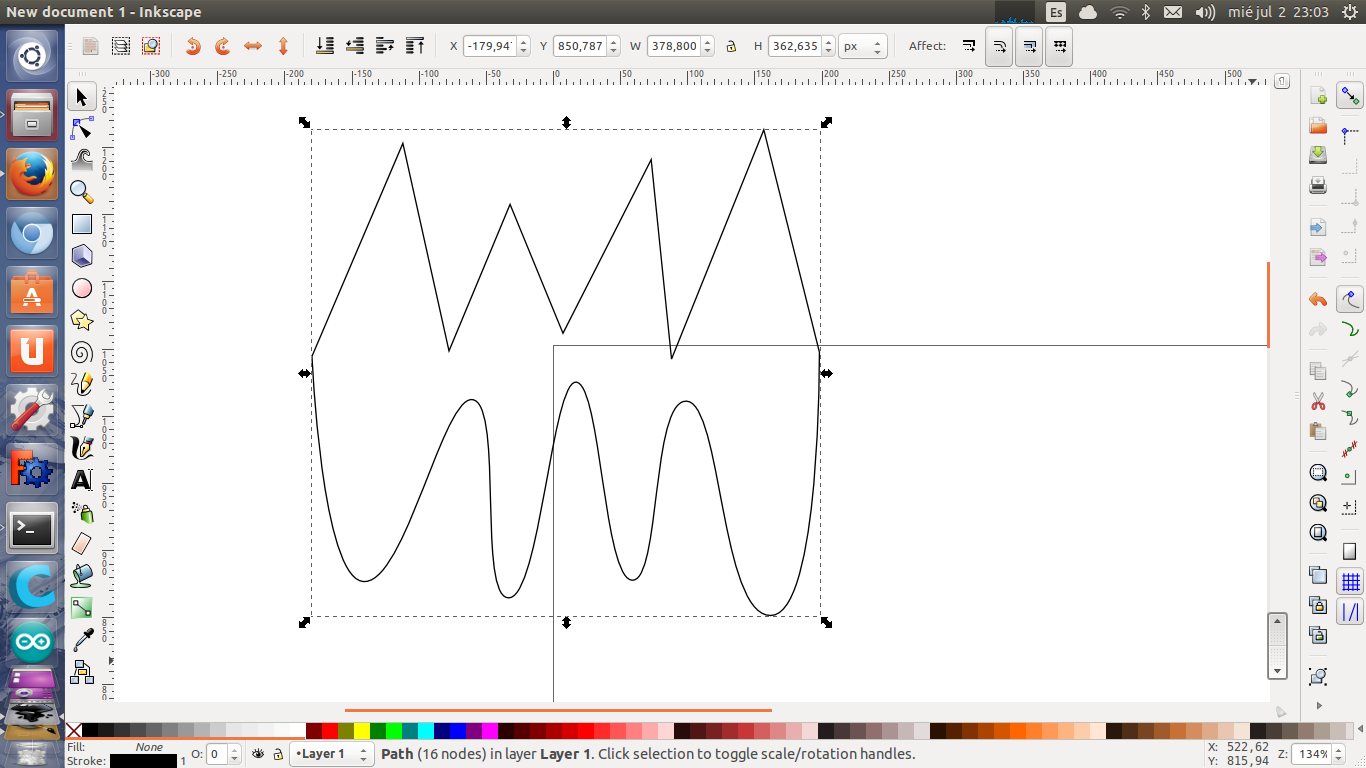Select the Rectangle tool
The image size is (1366, 768).
tap(82, 225)
